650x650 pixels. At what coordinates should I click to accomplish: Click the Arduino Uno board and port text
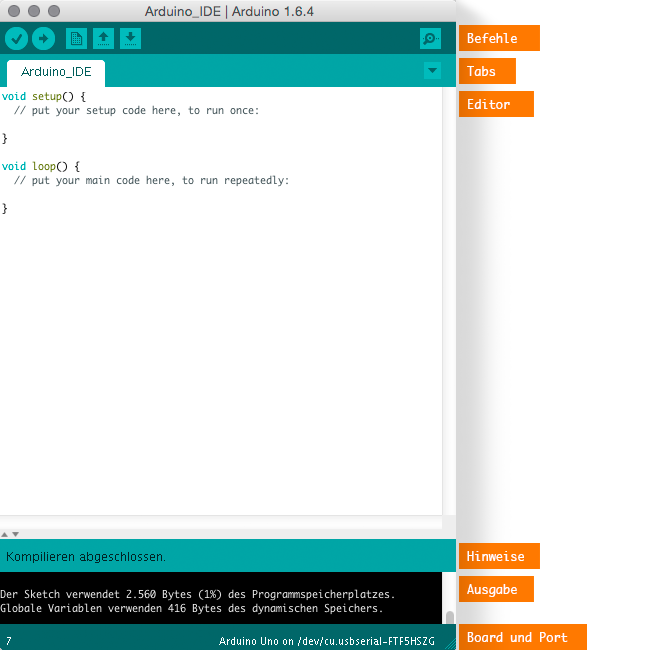327,640
